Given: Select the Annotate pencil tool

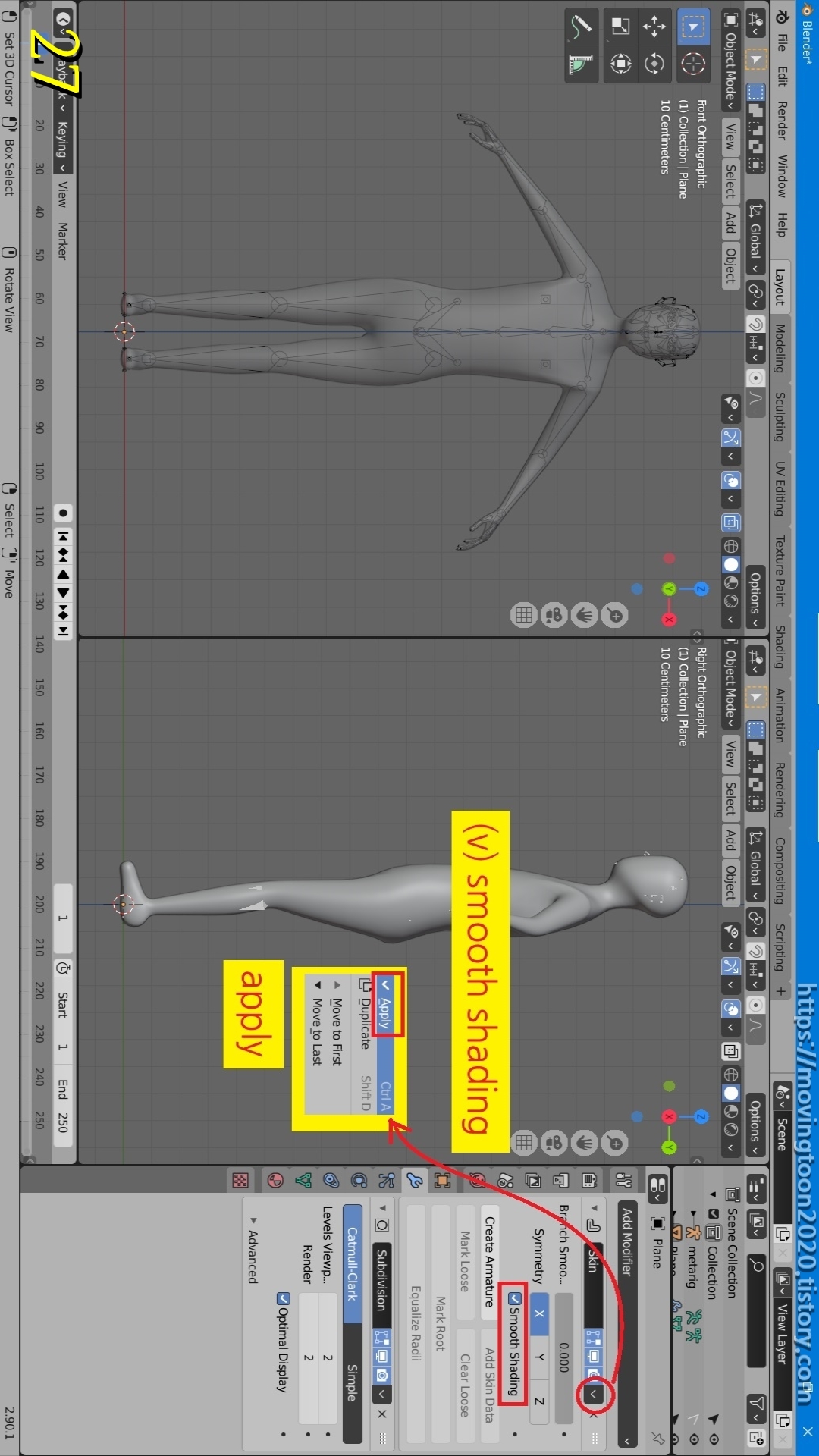Looking at the screenshot, I should click(581, 27).
